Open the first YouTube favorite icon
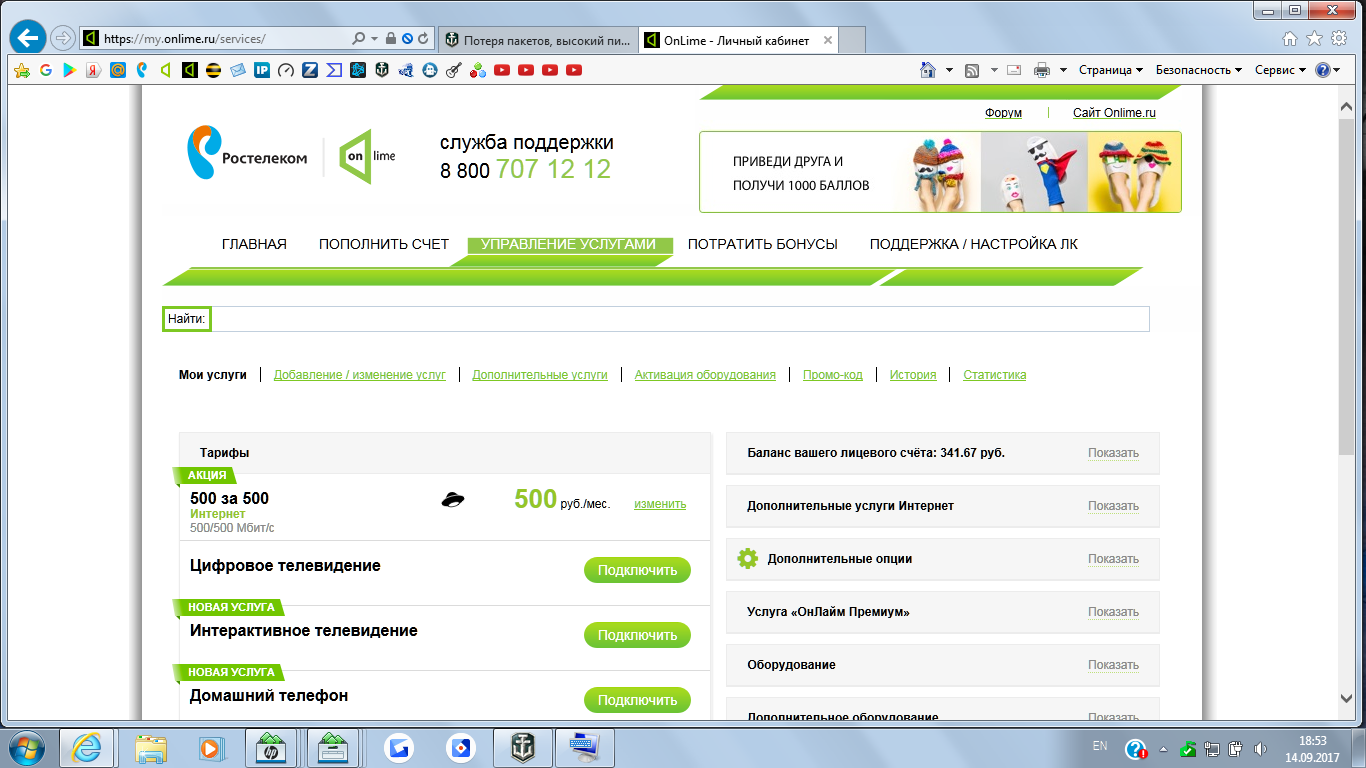This screenshot has height=768, width=1366. click(501, 70)
